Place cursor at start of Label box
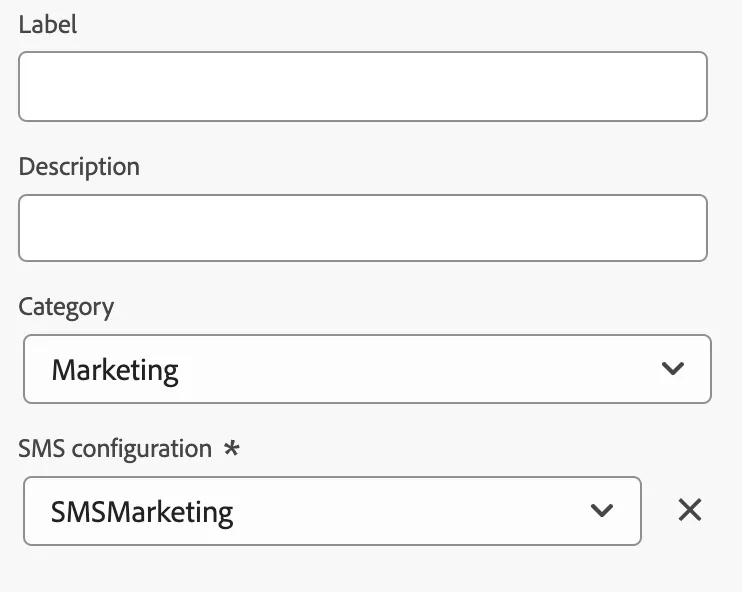Viewport: 742px width, 592px height. 29,87
